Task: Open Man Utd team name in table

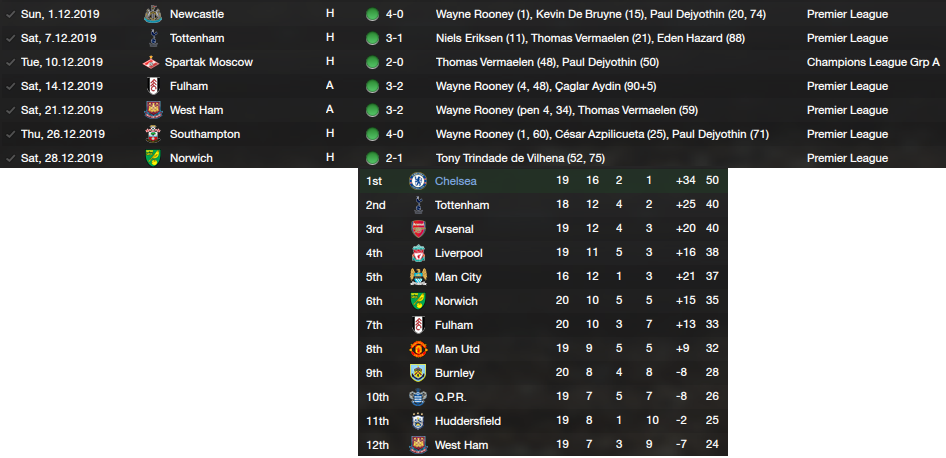Action: coord(457,349)
